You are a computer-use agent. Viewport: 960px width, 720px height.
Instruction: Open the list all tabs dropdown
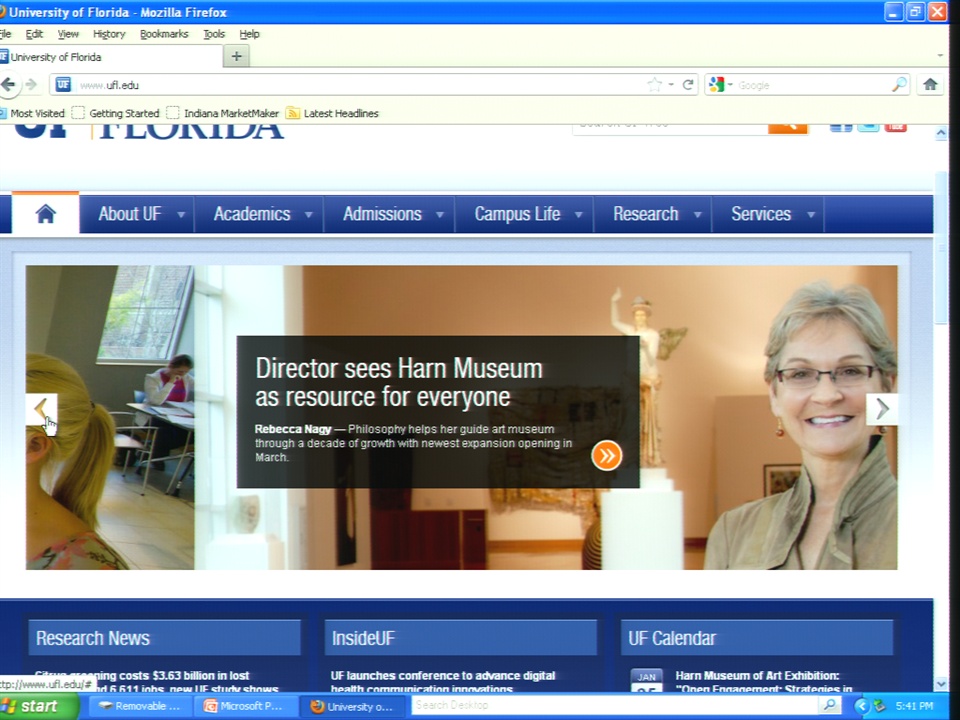pyautogui.click(x=940, y=56)
